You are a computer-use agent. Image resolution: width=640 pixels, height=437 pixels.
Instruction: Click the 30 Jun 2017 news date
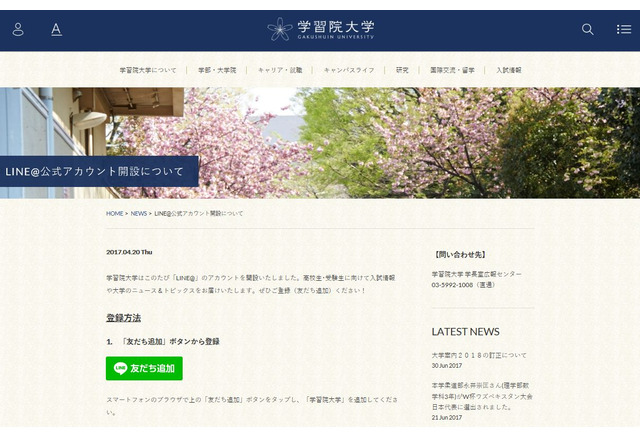coord(447,366)
